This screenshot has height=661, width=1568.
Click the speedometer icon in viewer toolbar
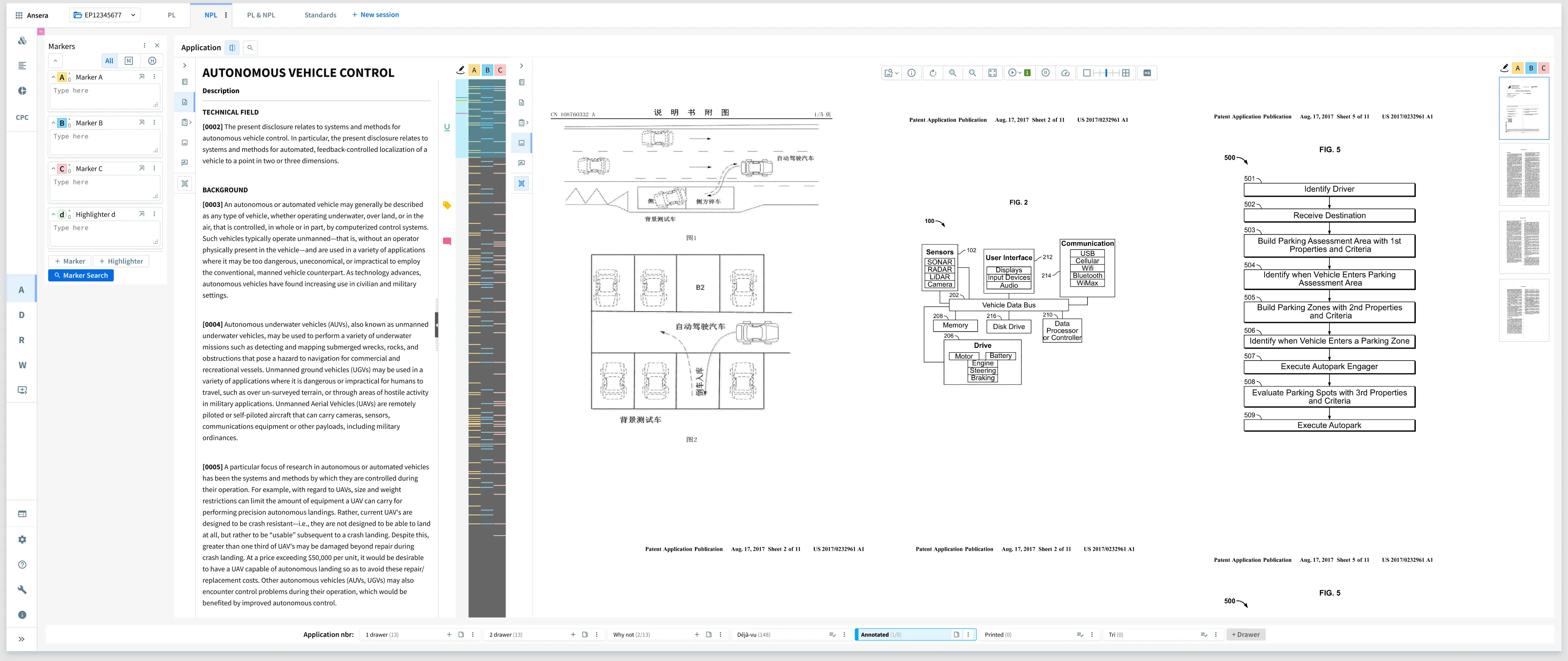coord(1065,73)
